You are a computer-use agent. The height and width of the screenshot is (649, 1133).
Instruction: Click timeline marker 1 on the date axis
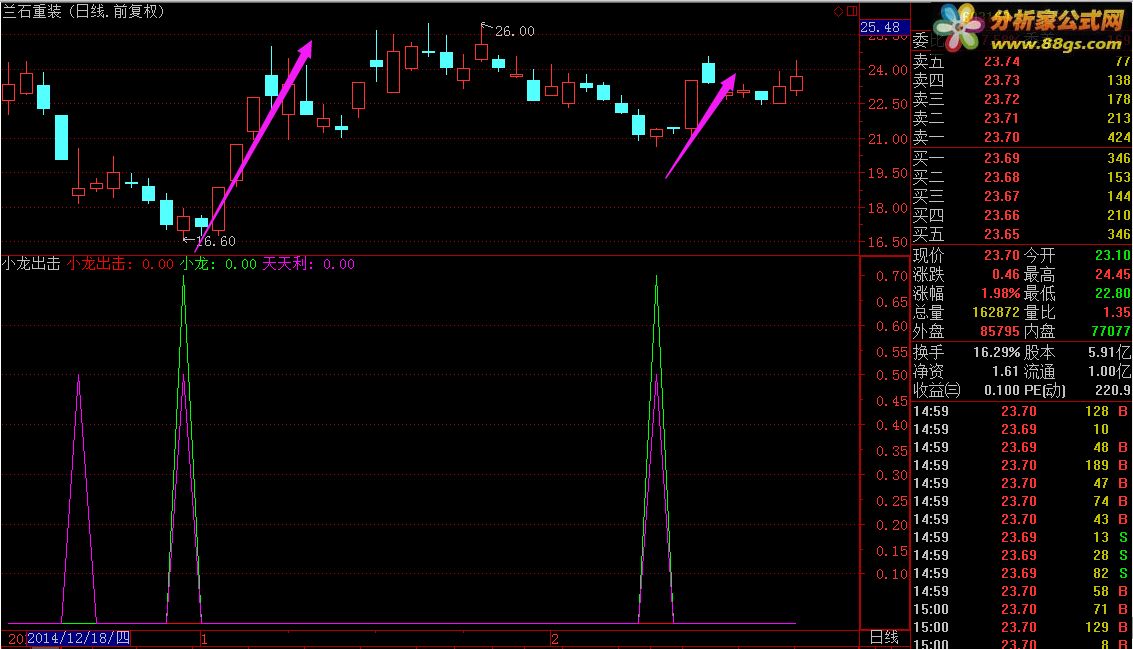tap(204, 639)
